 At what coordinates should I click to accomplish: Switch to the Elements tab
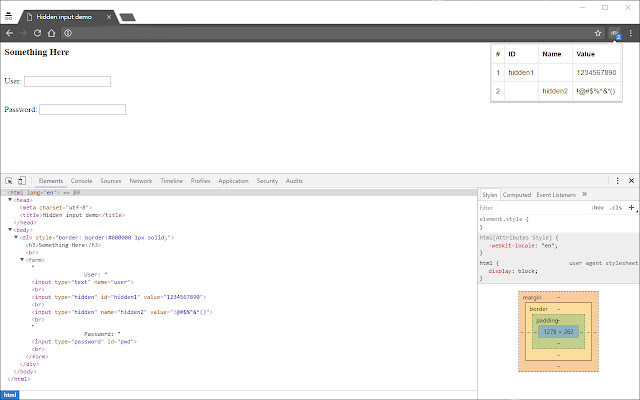click(51, 181)
